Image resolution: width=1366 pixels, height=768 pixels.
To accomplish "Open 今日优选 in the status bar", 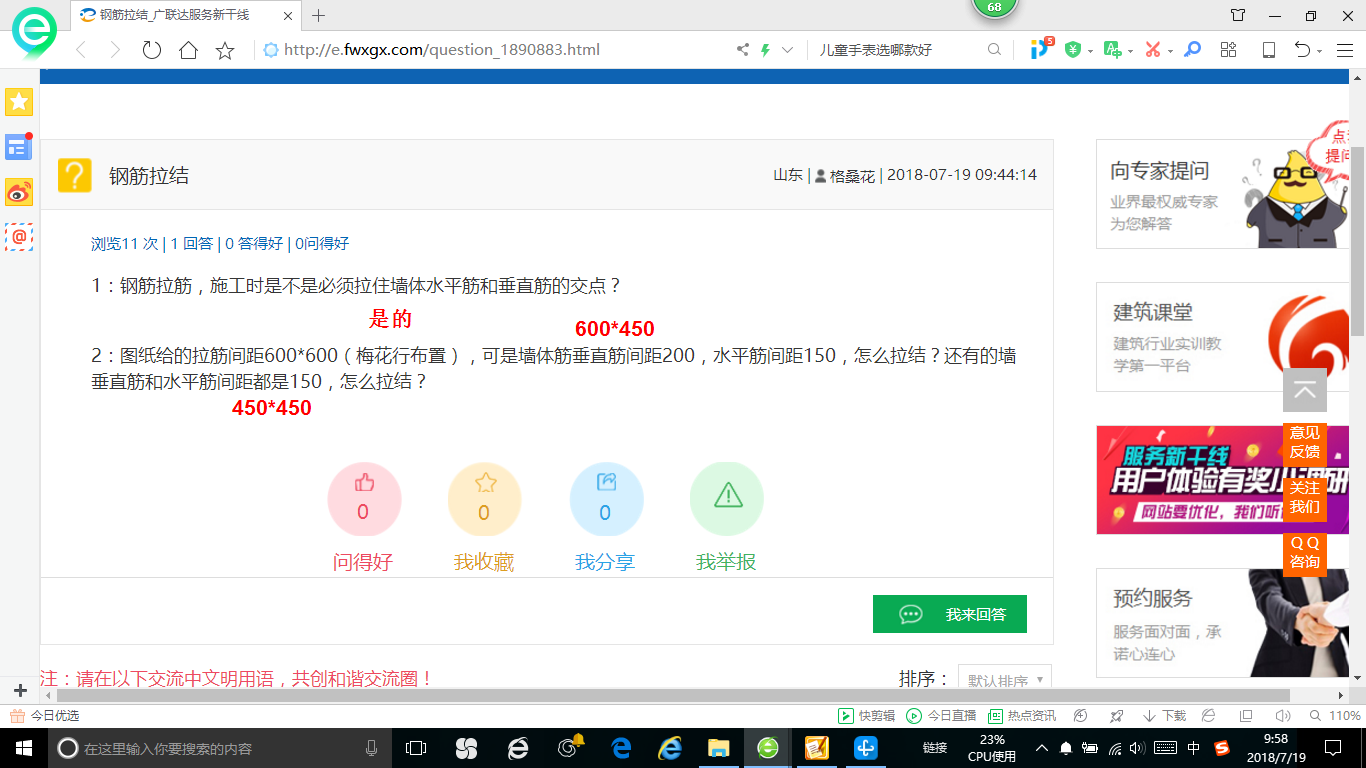I will pyautogui.click(x=45, y=716).
